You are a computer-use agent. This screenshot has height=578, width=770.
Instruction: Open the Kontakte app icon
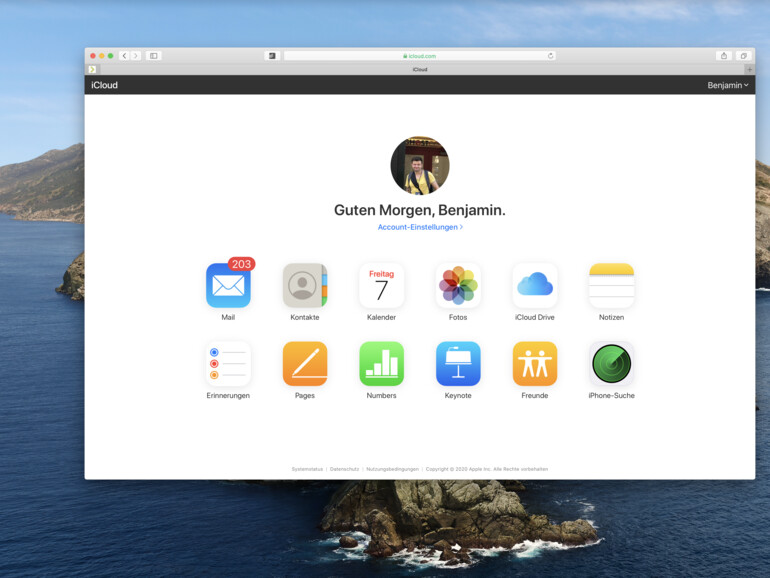pos(304,285)
